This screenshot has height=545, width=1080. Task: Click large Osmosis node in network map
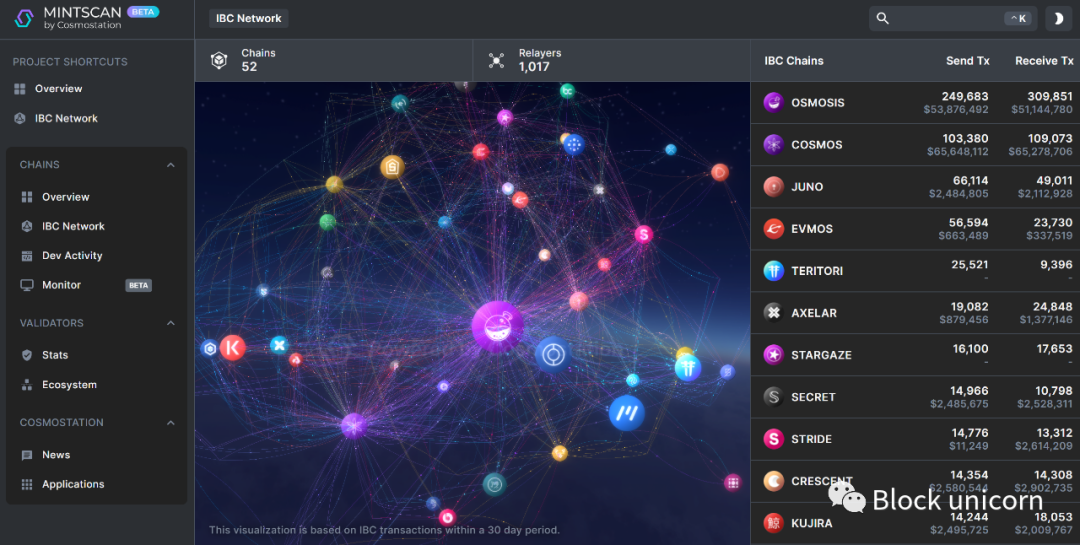[x=497, y=327]
